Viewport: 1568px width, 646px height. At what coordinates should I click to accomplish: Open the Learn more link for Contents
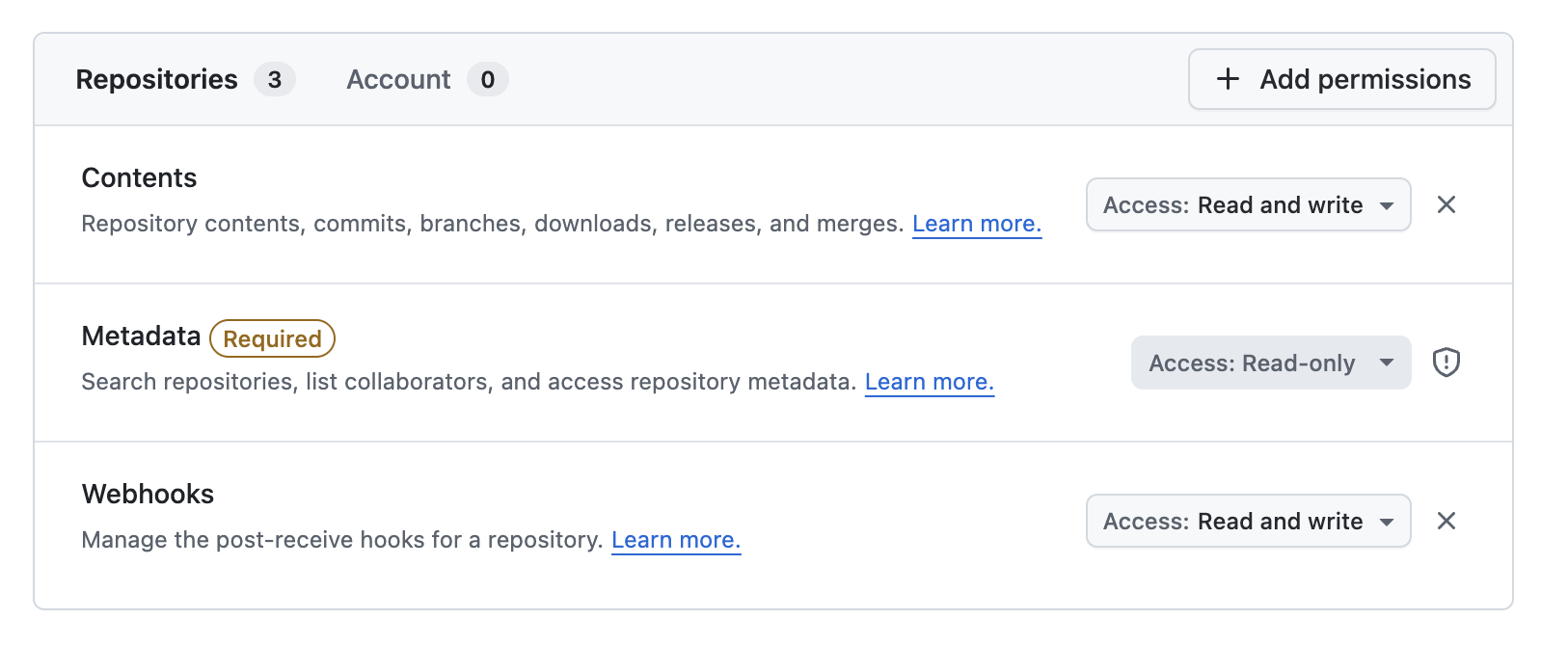click(977, 224)
